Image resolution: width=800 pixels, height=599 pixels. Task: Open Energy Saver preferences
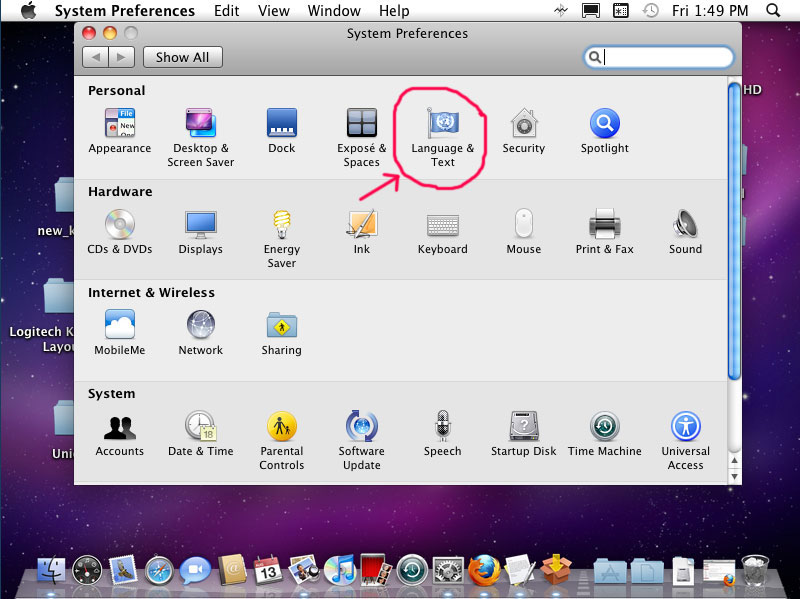coord(282,239)
